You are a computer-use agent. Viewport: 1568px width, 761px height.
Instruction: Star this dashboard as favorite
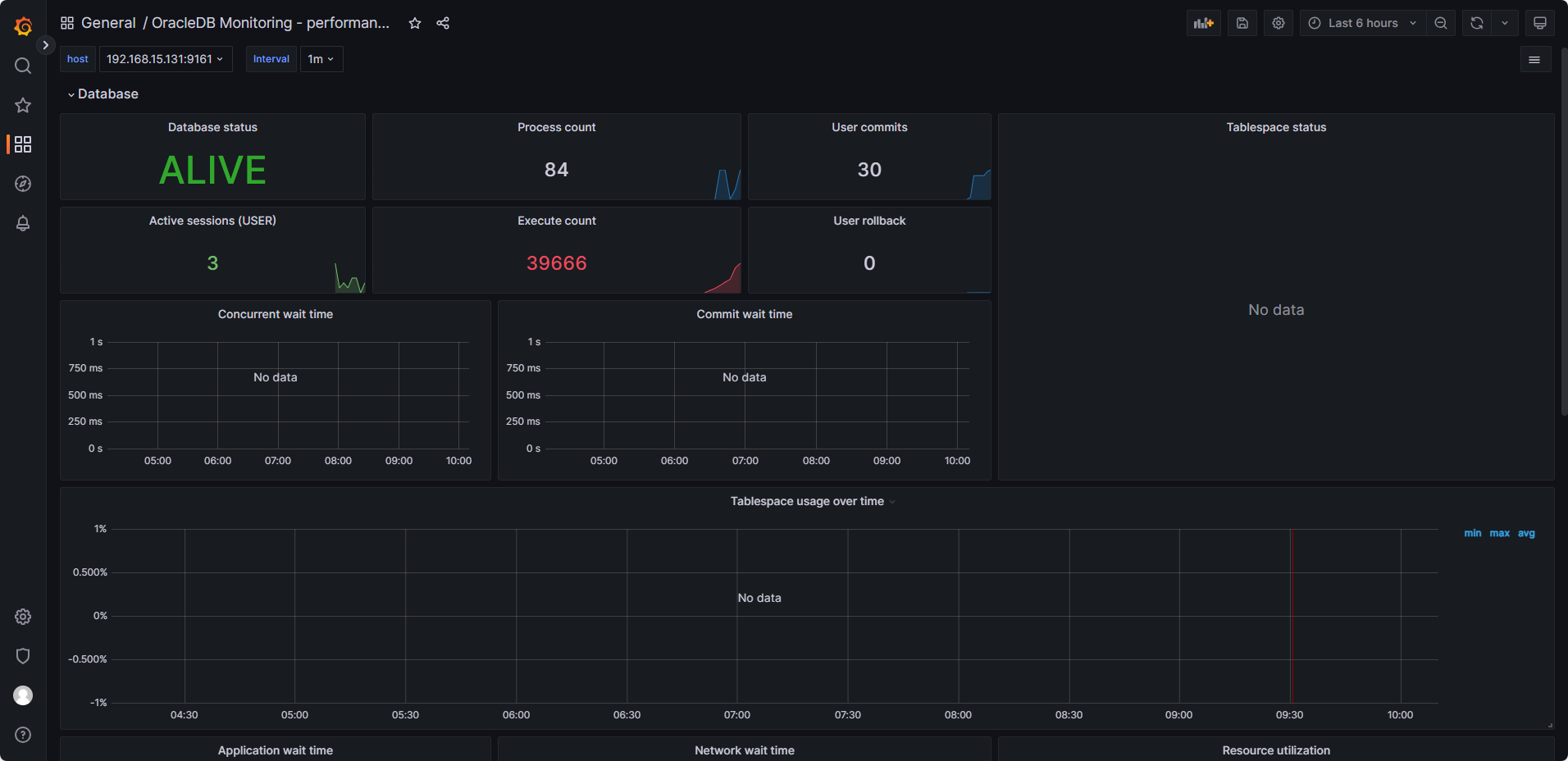pos(415,23)
